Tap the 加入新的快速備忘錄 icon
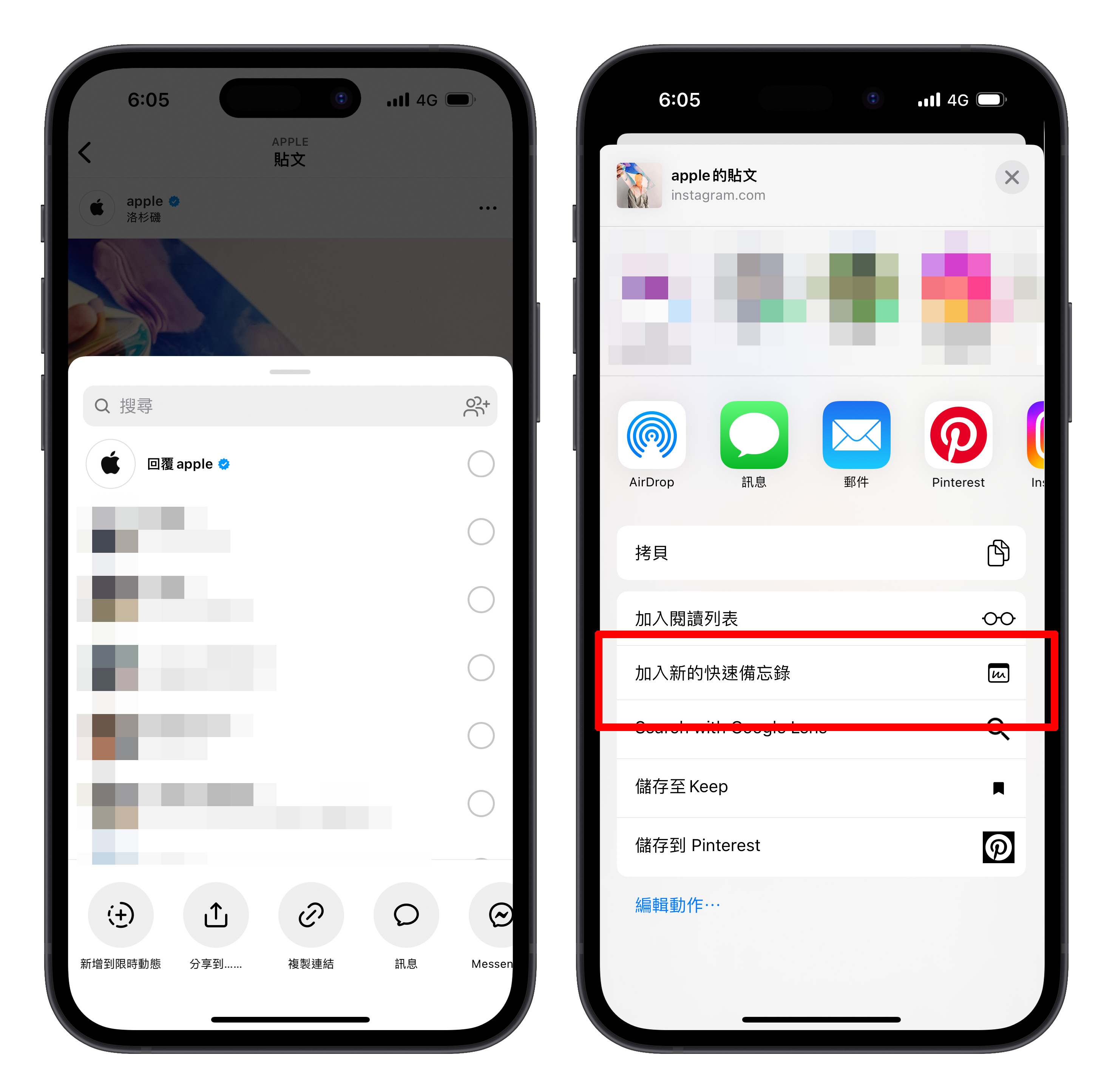Screen dimensions: 1118x1092 click(1001, 672)
